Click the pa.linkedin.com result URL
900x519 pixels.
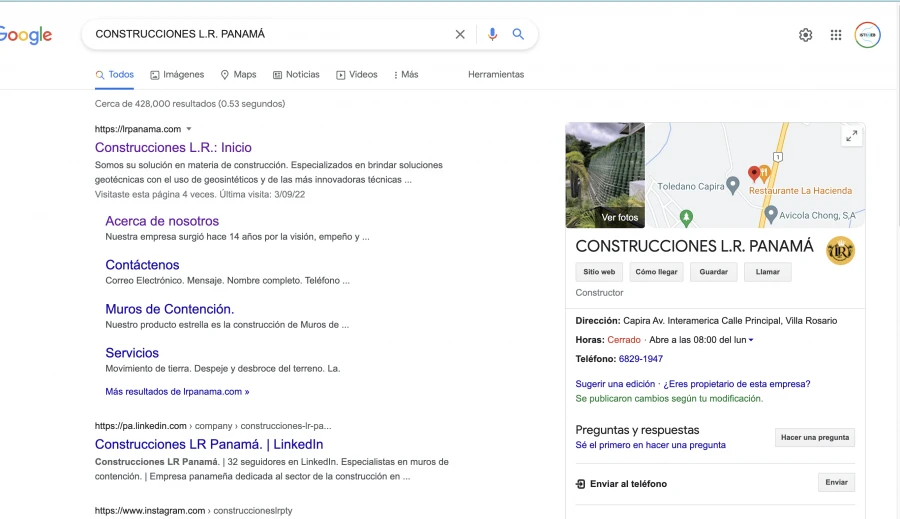click(213, 426)
